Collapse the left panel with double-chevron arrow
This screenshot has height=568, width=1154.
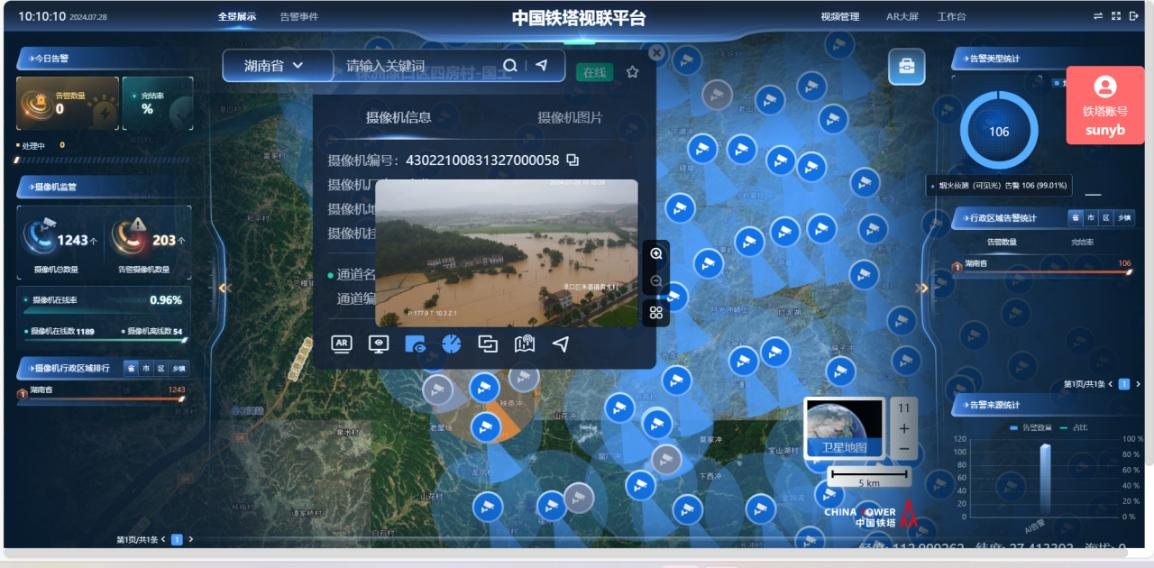225,288
